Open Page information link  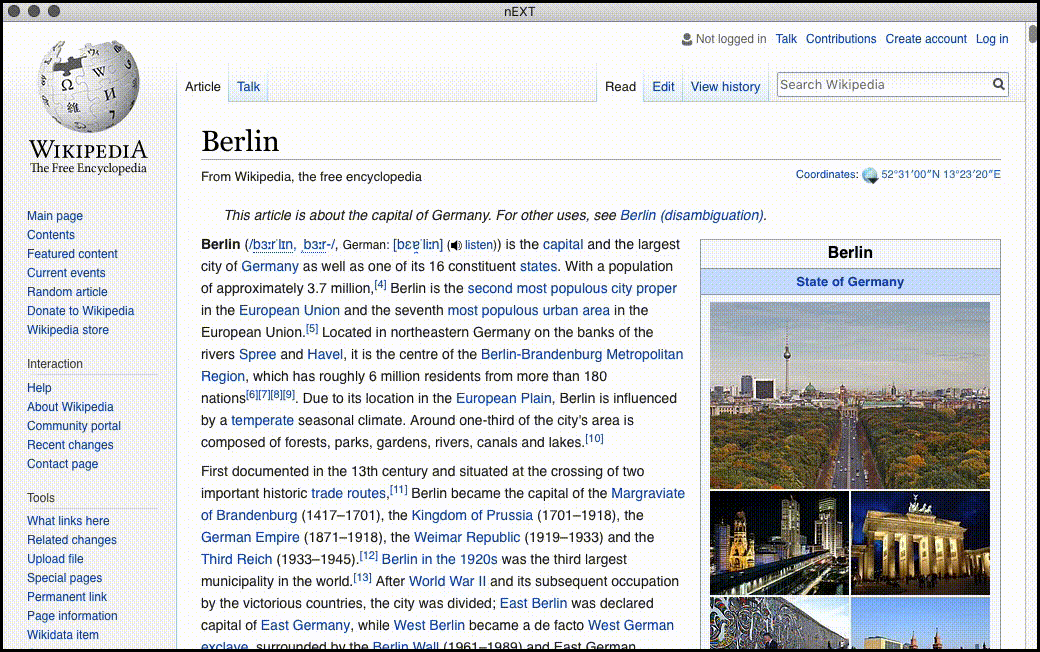tap(72, 616)
